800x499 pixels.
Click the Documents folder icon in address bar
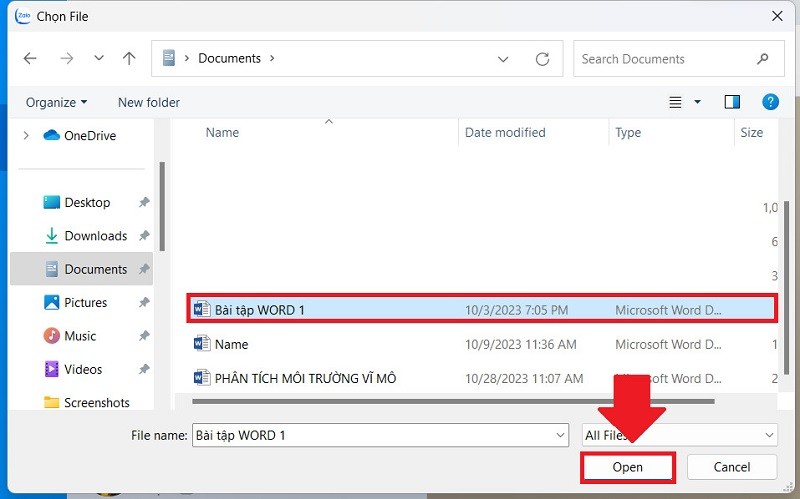coord(169,58)
